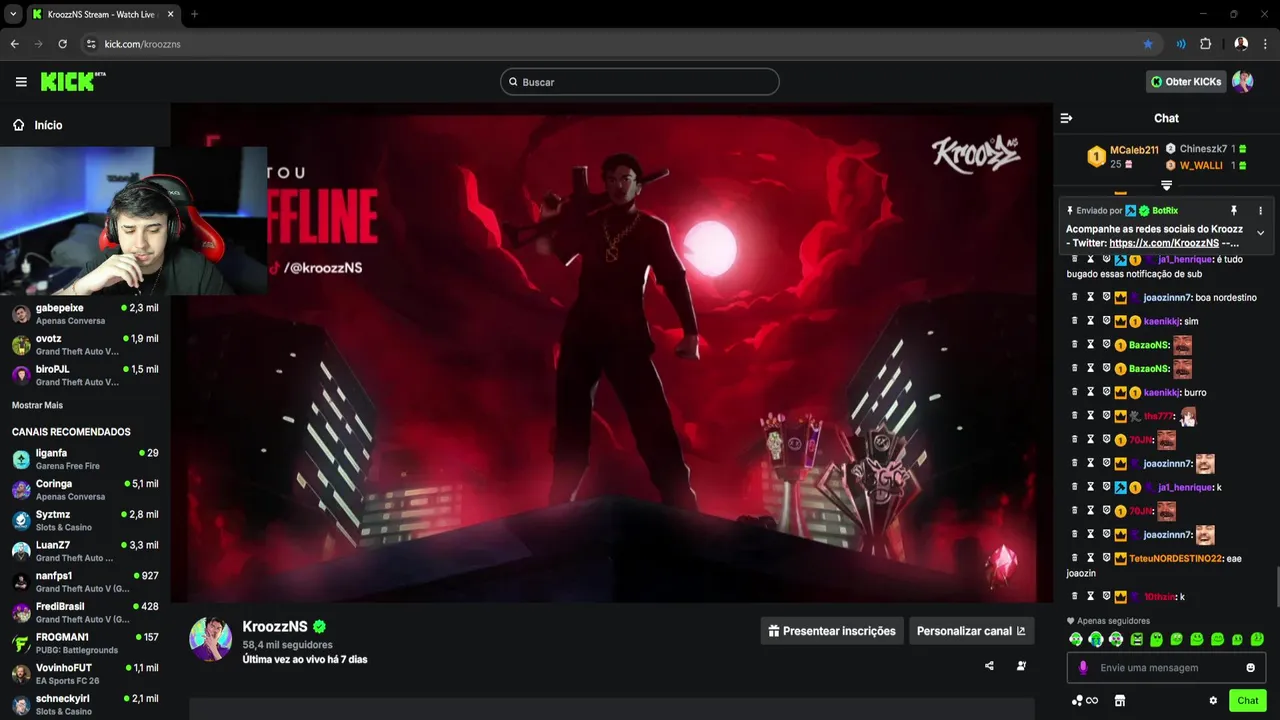Click the Envie uma mensagem input
Screen dimensions: 1280x720
tap(1166, 668)
